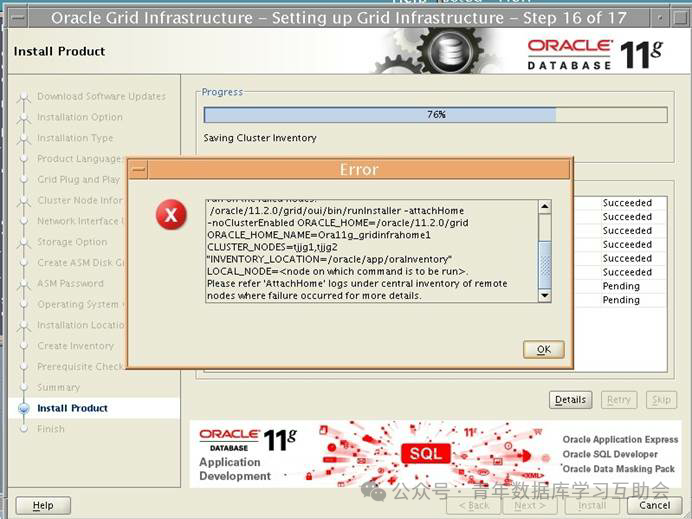
Task: Click 'Saving Cluster Inventory' status text
Action: [260, 138]
